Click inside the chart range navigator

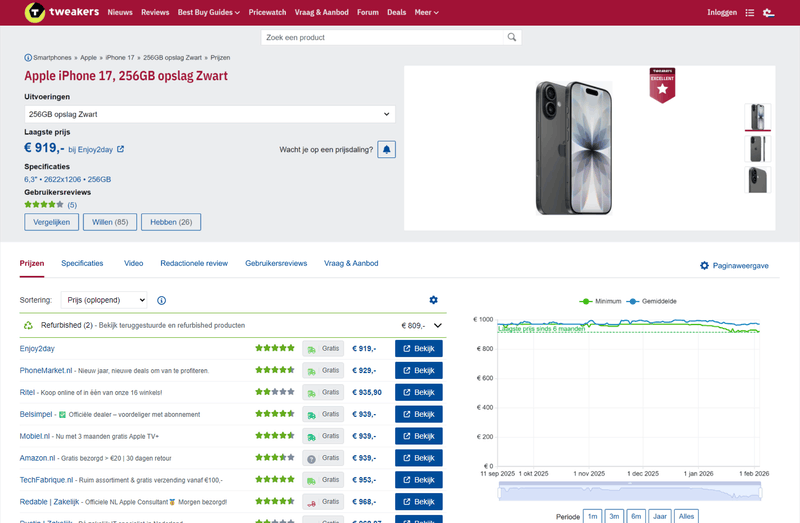[x=630, y=492]
